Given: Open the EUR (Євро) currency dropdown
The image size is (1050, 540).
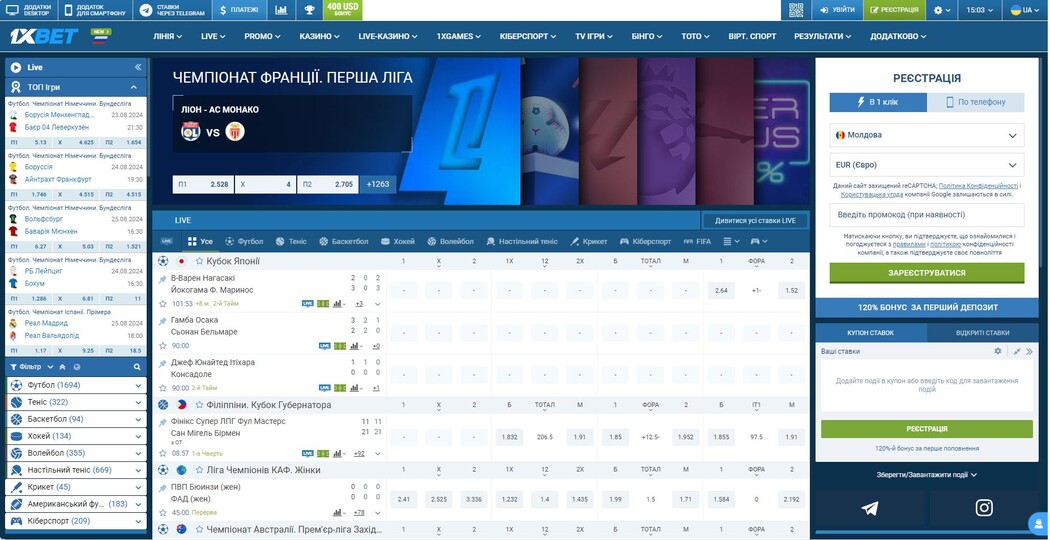Looking at the screenshot, I should 926,165.
